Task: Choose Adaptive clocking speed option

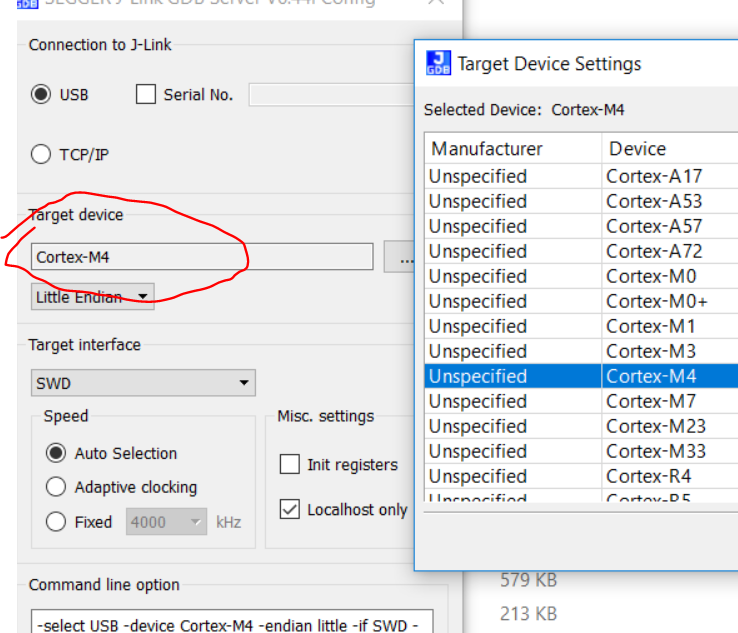Action: [57, 487]
